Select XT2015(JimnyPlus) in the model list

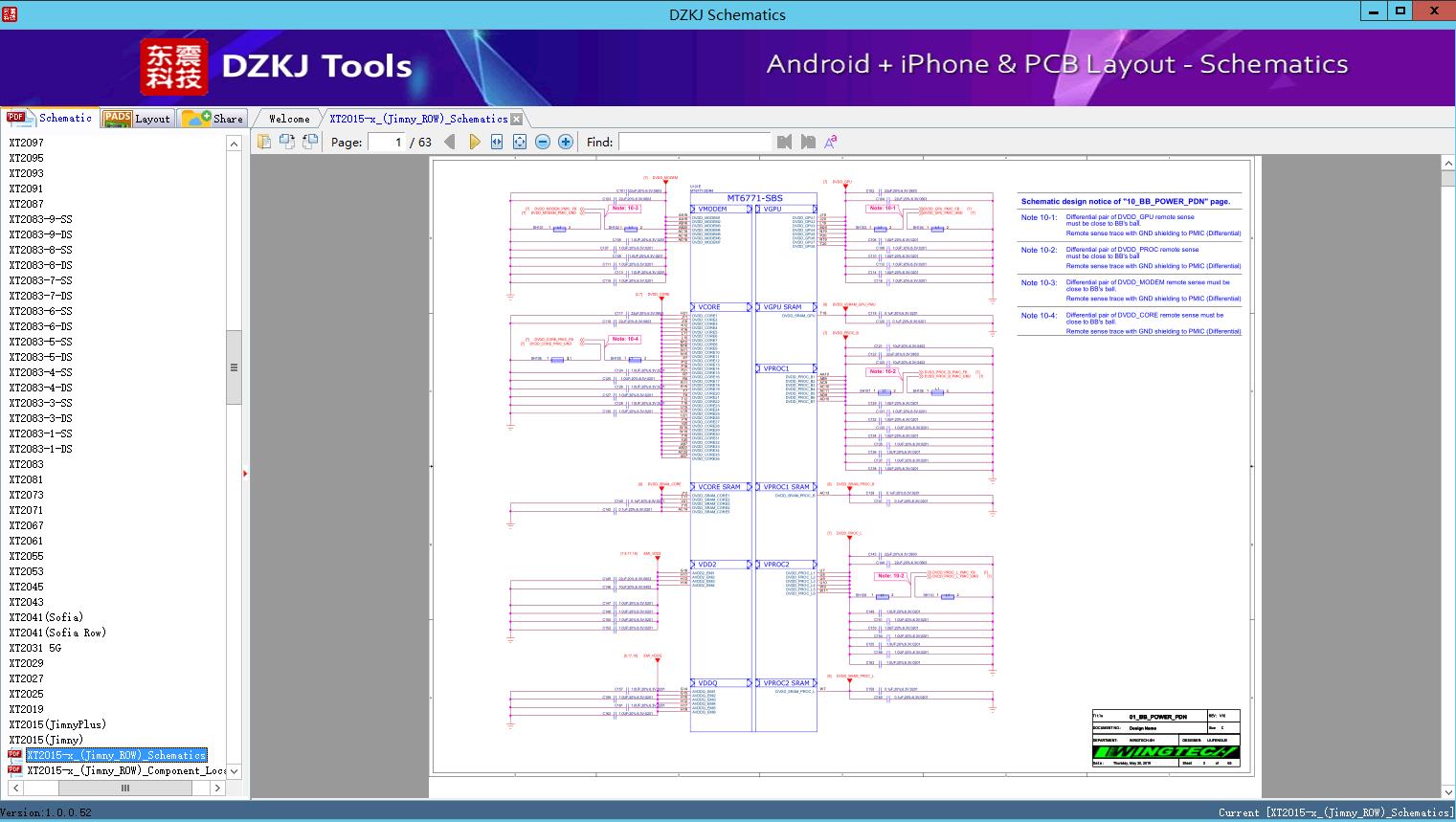(x=57, y=724)
